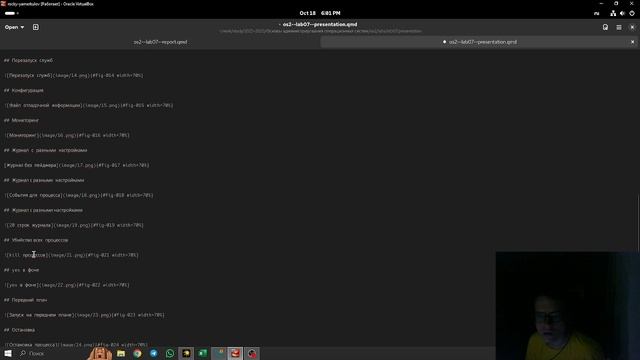Click the editor vertical scrollbar thumb
The height and width of the screenshot is (360, 640).
click(638, 222)
